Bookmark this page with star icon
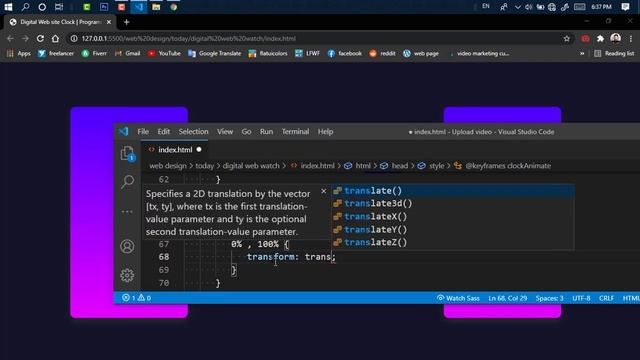Screen dimensions: 640x360 [567, 38]
